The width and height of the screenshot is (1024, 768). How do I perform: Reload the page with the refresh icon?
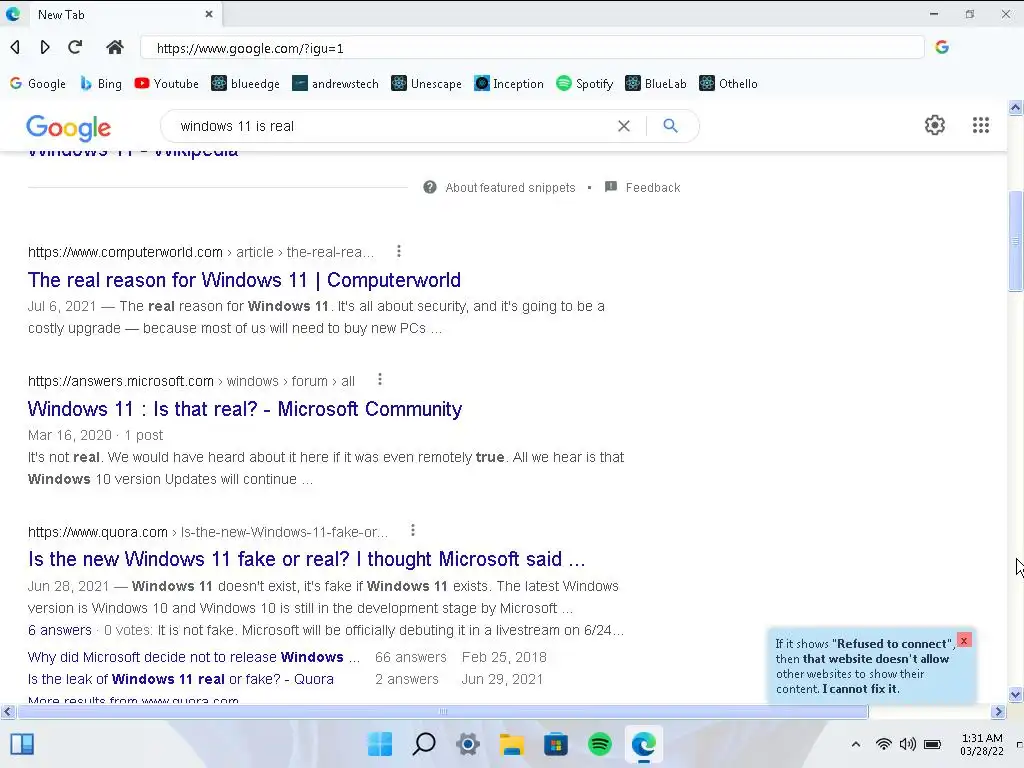pyautogui.click(x=75, y=47)
